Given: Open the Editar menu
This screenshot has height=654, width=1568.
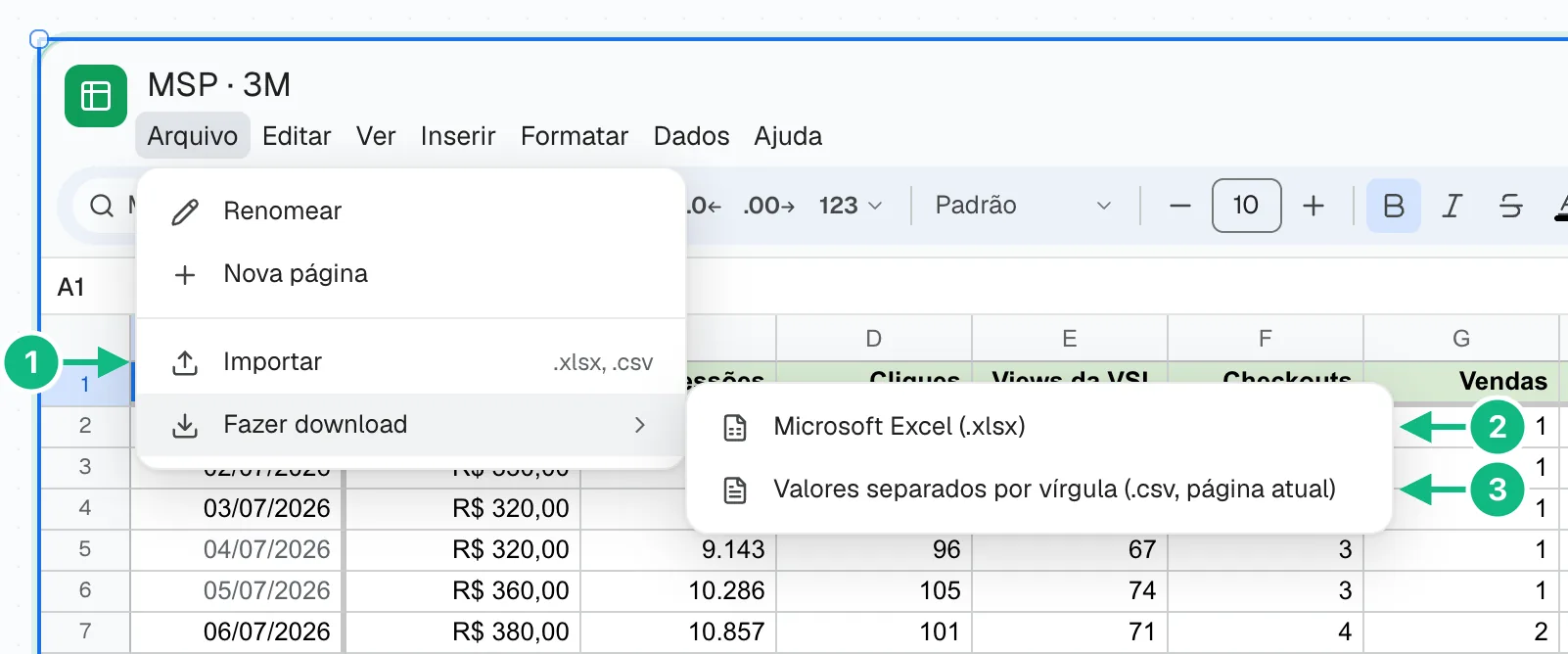Looking at the screenshot, I should tap(297, 136).
